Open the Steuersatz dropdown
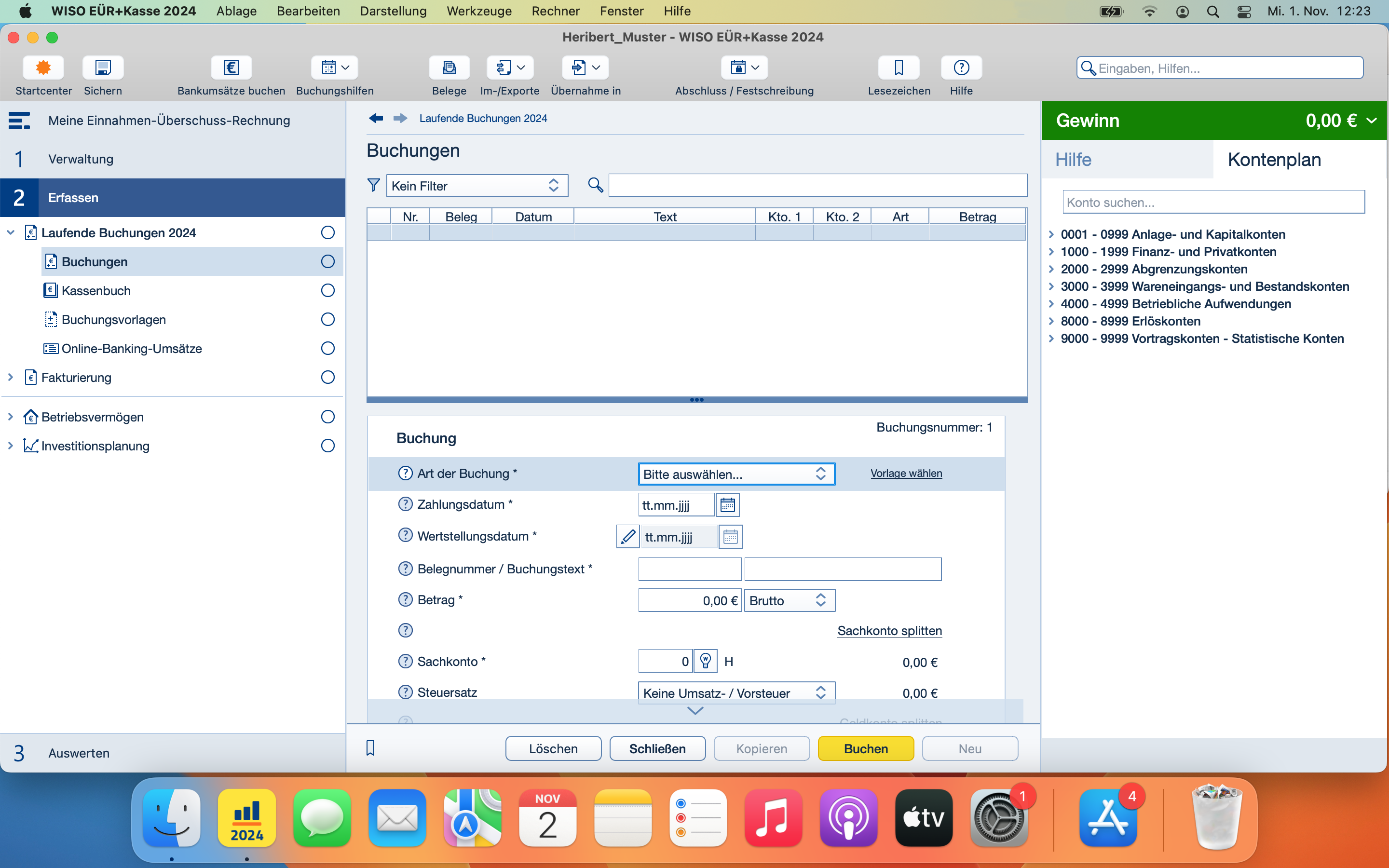1389x868 pixels. coord(736,693)
